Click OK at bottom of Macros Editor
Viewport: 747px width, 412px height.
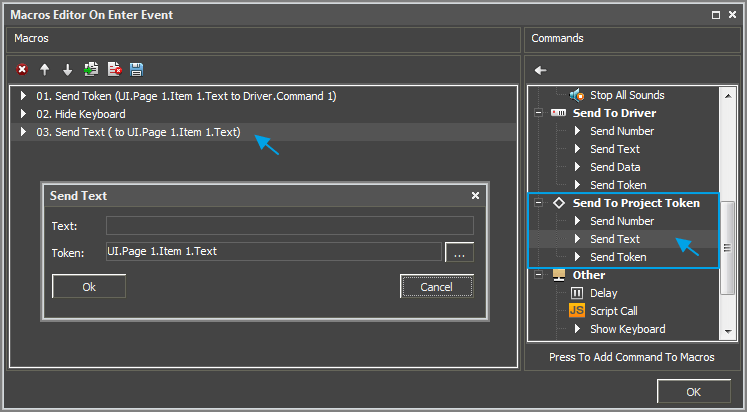tap(693, 392)
